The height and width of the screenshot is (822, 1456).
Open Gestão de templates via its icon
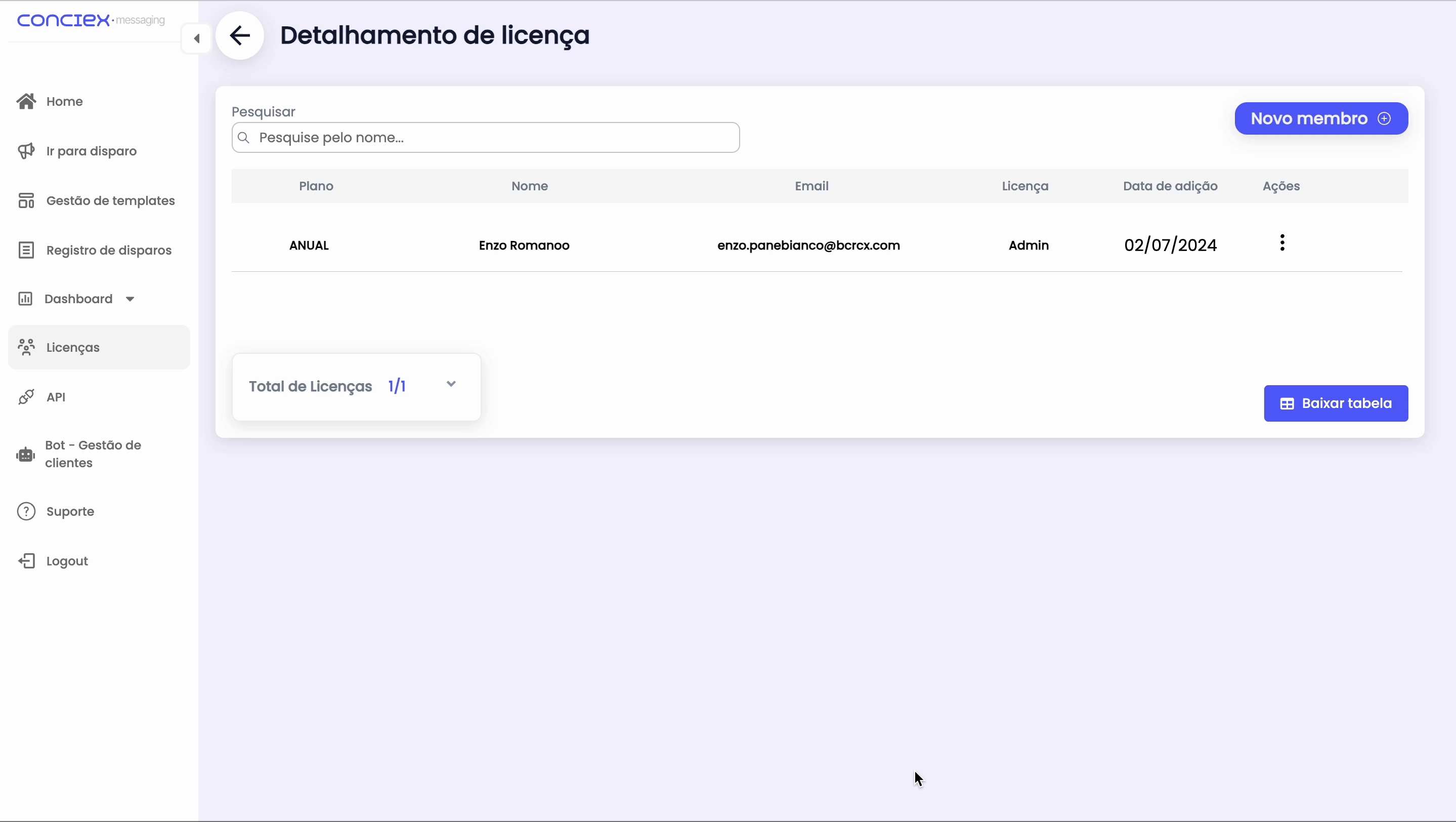tap(26, 200)
